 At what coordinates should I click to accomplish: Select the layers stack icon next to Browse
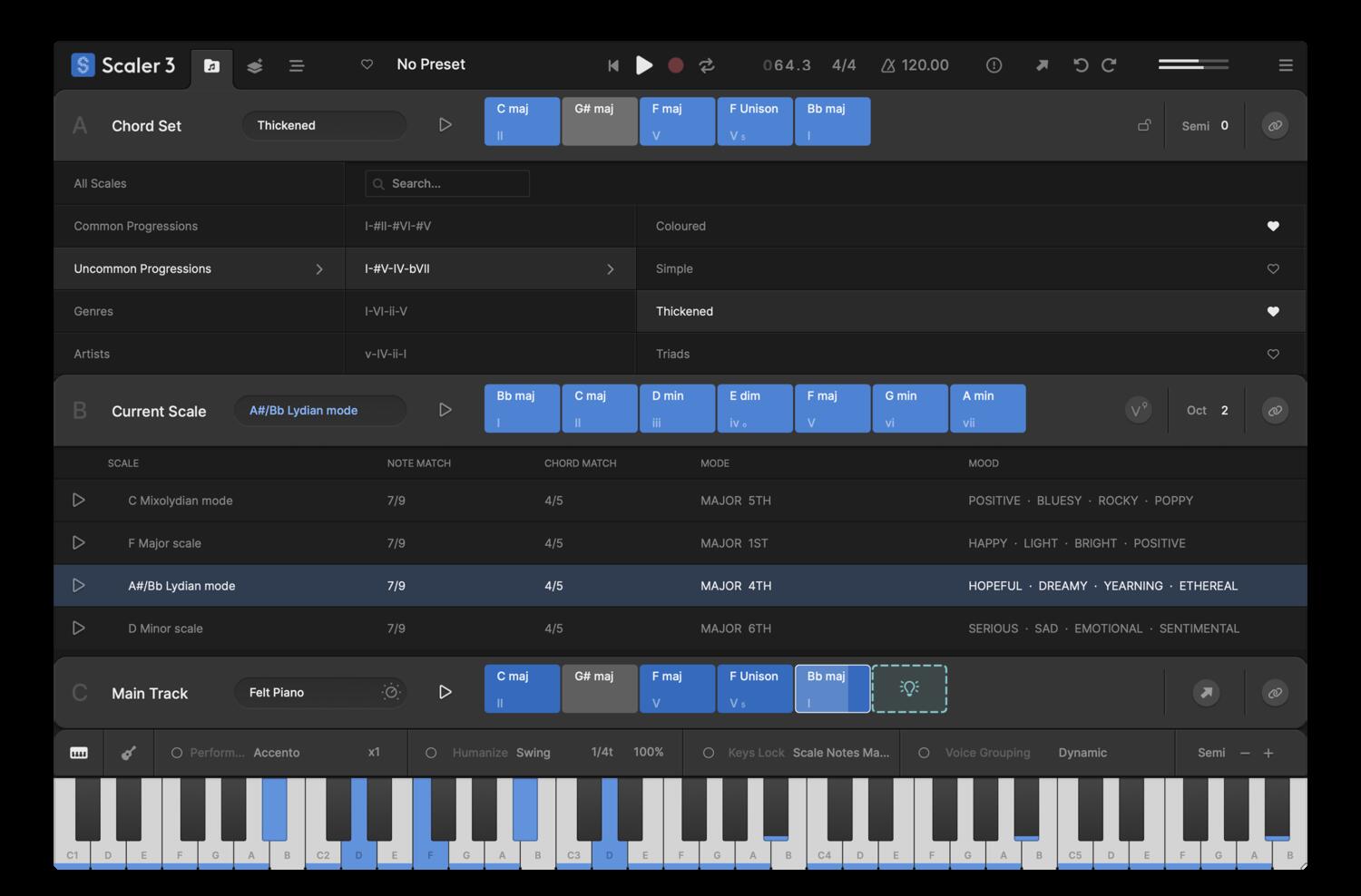(x=254, y=65)
